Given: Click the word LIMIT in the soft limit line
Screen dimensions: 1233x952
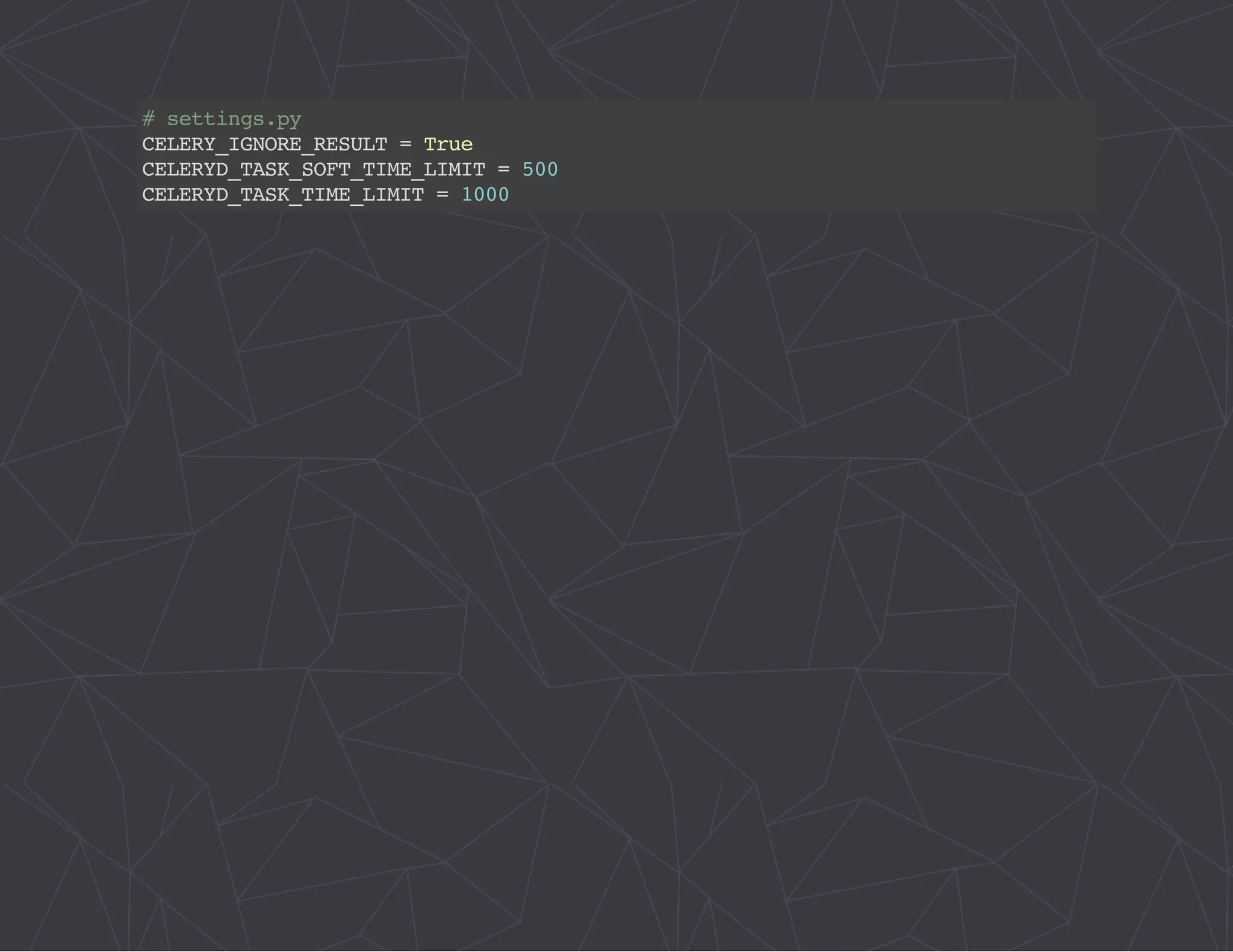Looking at the screenshot, I should click(454, 170).
